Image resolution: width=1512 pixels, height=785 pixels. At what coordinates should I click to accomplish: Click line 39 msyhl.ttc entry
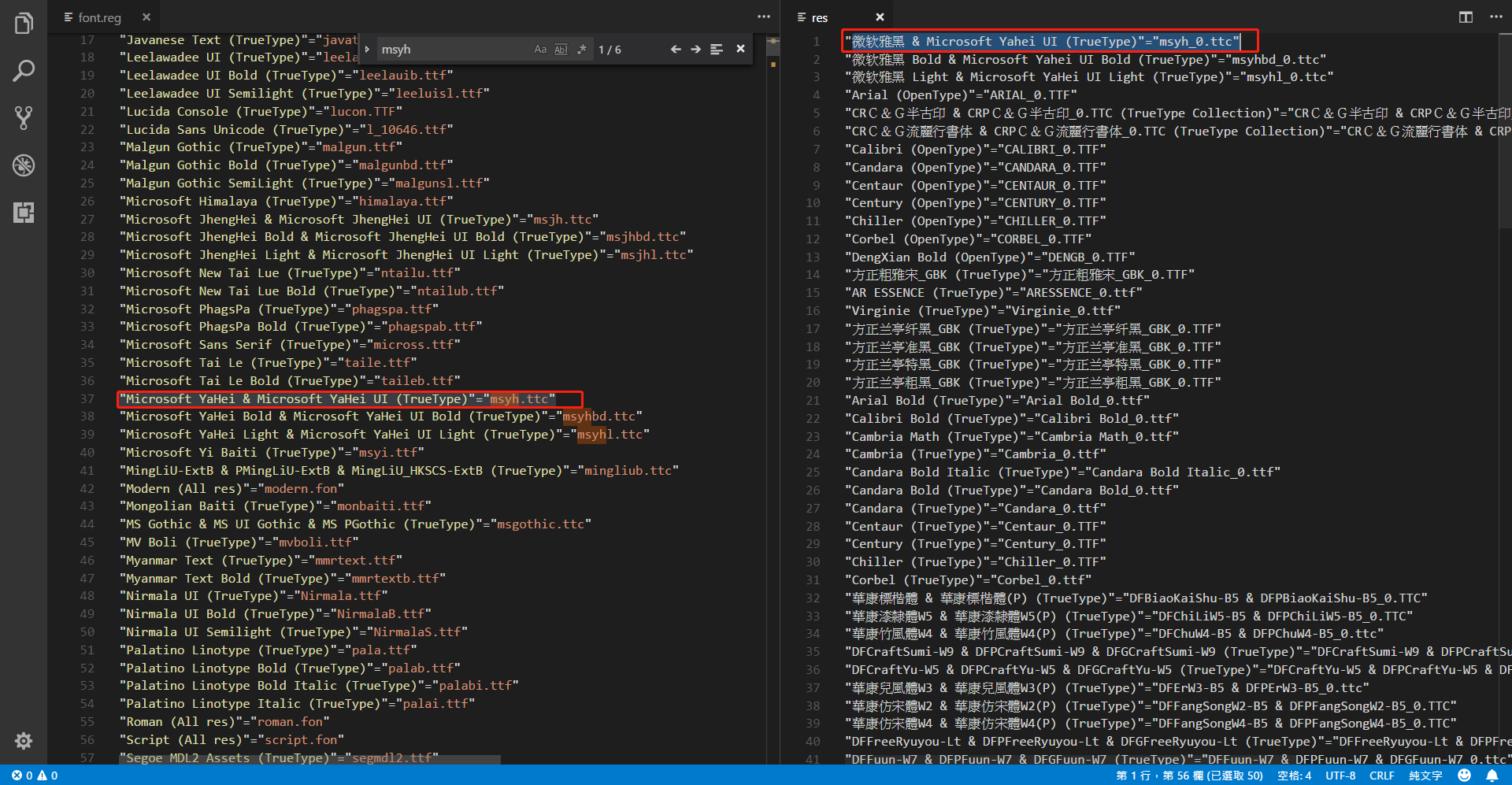tap(385, 435)
